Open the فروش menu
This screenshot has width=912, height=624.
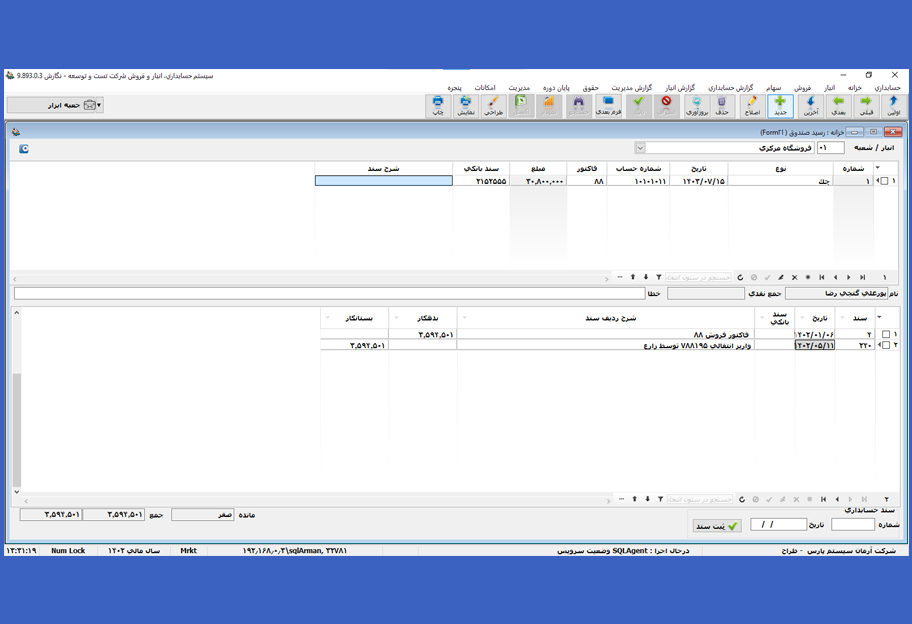803,87
